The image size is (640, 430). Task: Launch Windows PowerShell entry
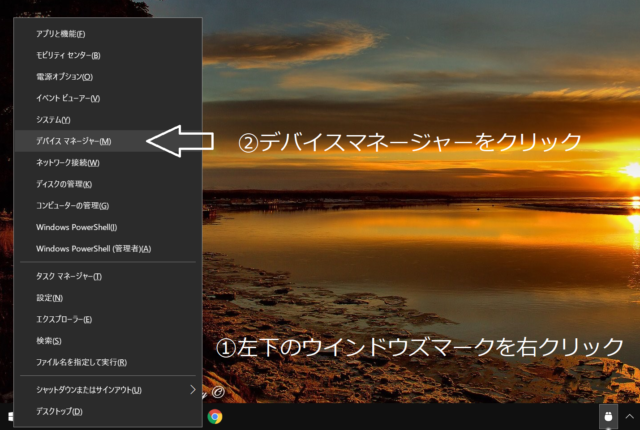[108, 227]
